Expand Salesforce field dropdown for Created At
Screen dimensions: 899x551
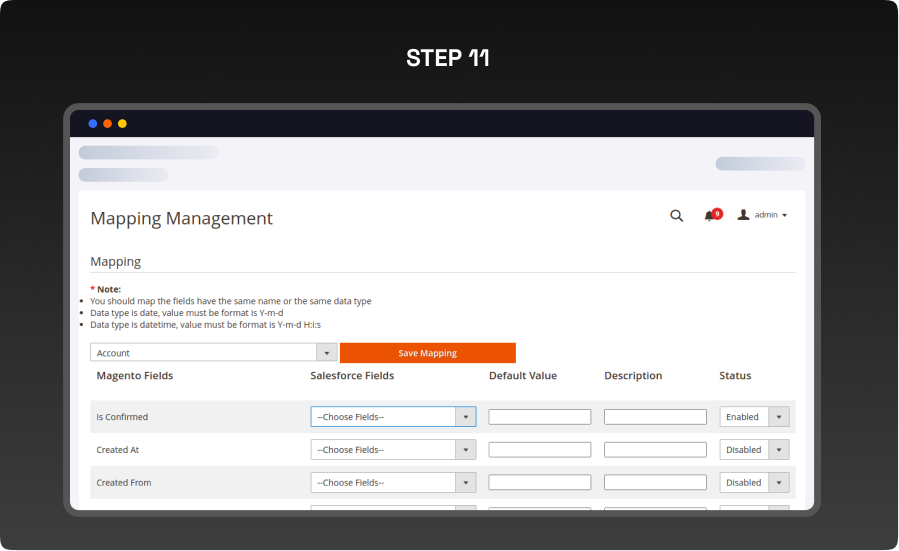(x=393, y=450)
